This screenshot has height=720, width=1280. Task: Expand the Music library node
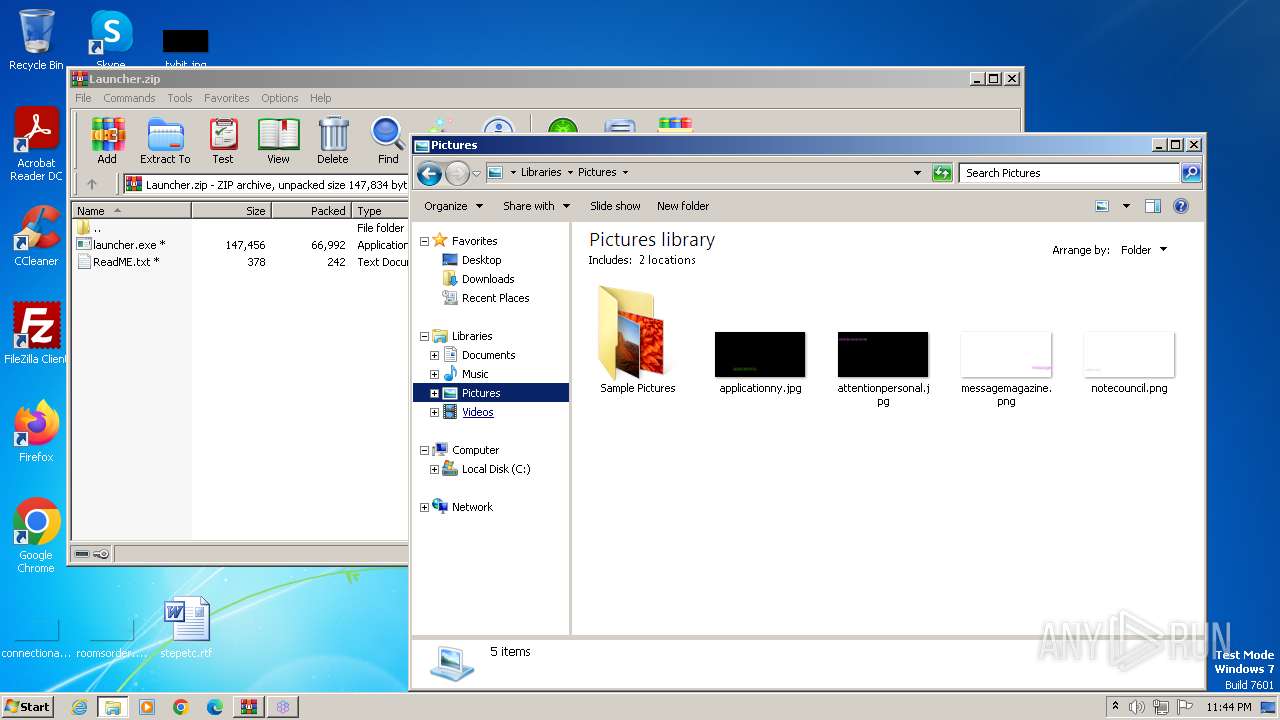pos(434,374)
